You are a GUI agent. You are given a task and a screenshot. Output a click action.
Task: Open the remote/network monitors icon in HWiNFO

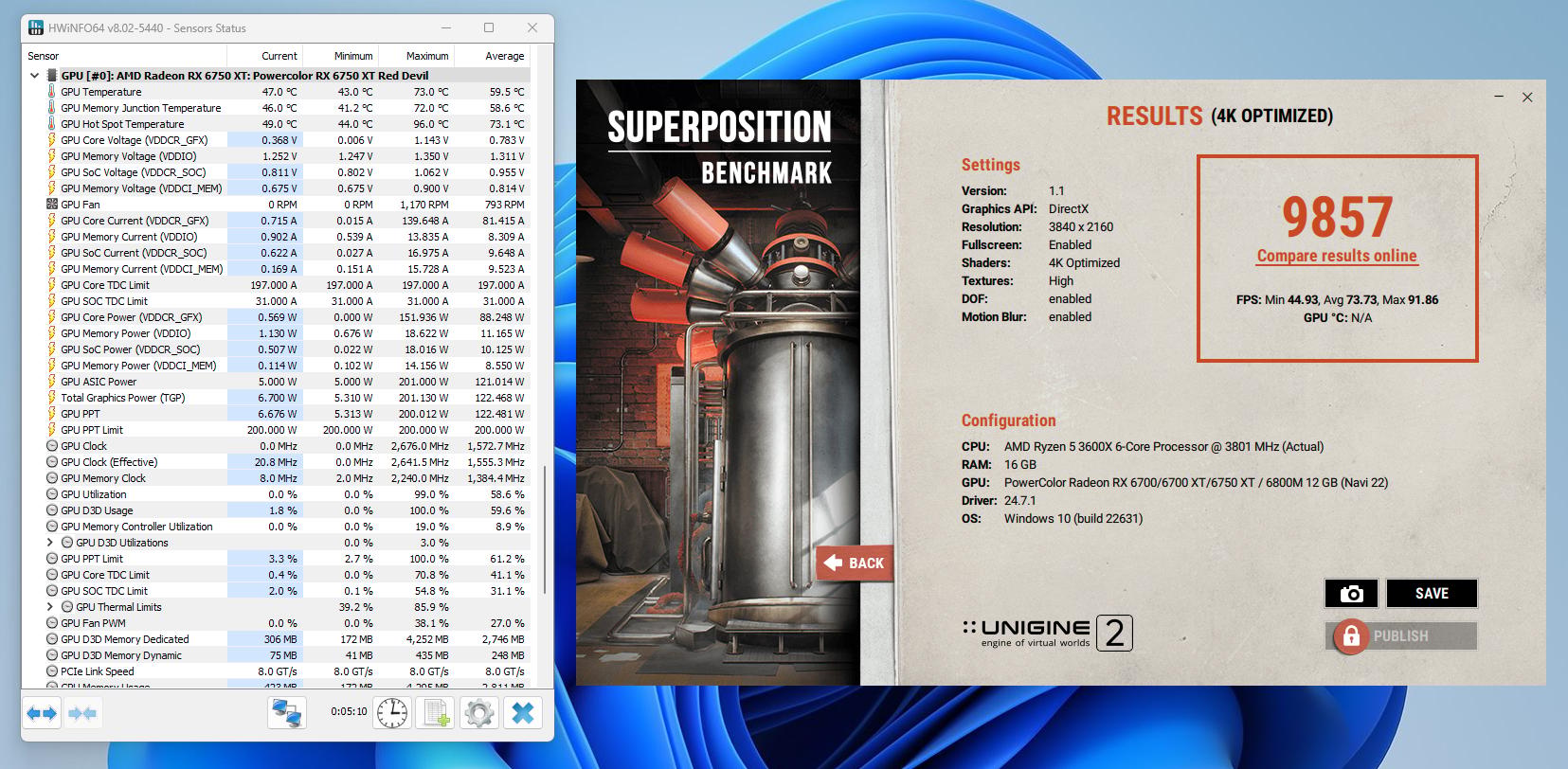point(287,712)
